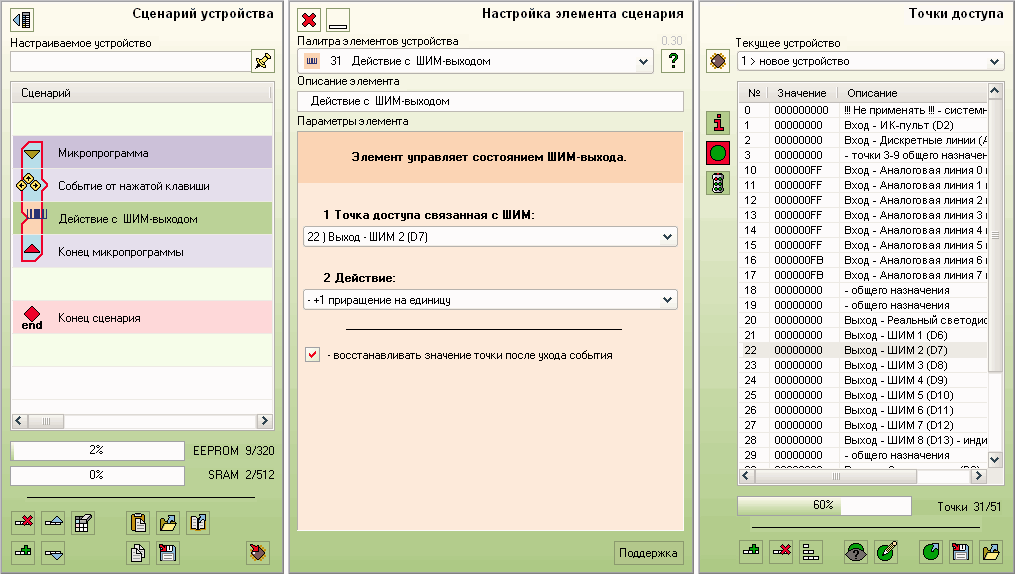This screenshot has height=574, width=1015.
Task: Select the Конец сценария item
Action: pyautogui.click(x=99, y=318)
